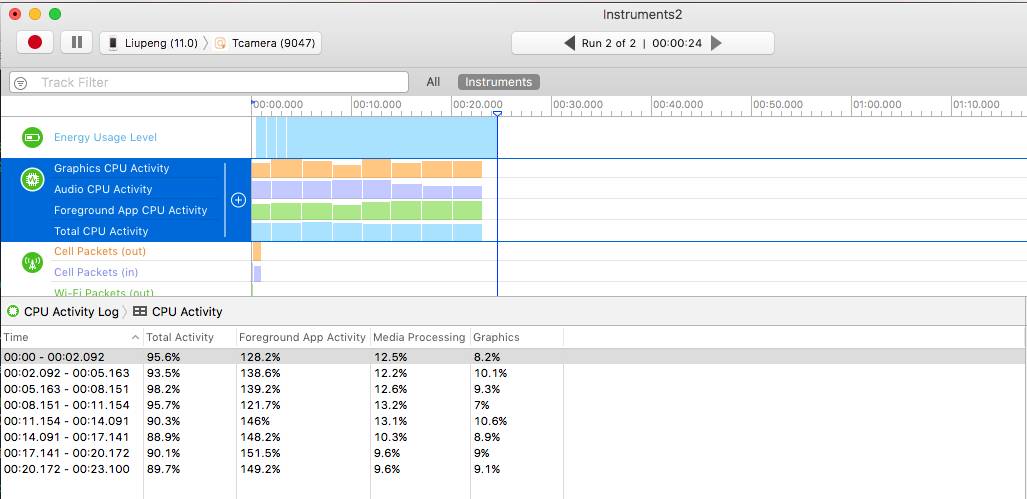The width and height of the screenshot is (1027, 499).
Task: Click the 00:30.000 mark on time ruler
Action: pyautogui.click(x=577, y=105)
